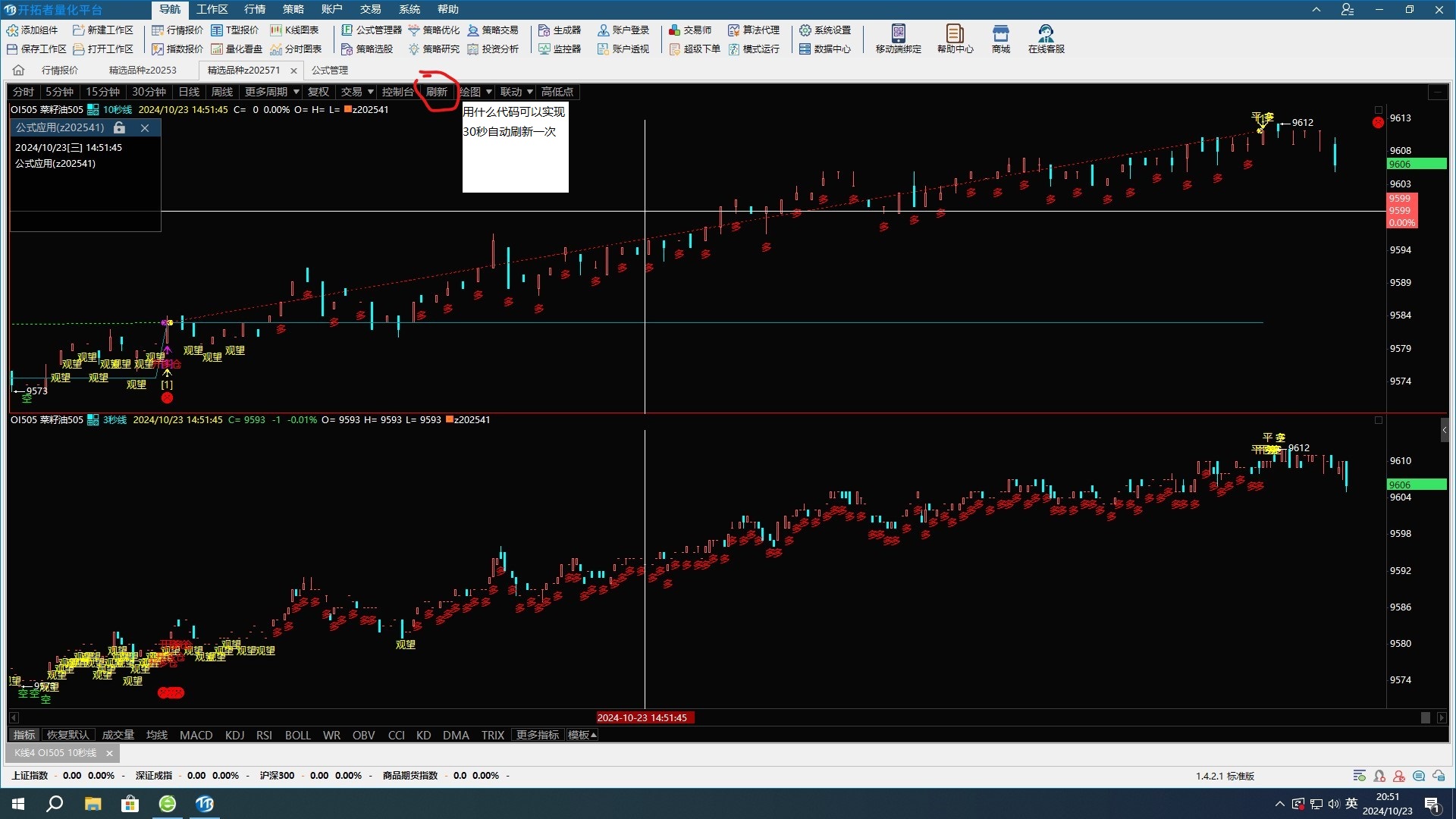Screen dimensions: 1456x819
Task: Select the 5分钟 period button
Action: [x=59, y=92]
